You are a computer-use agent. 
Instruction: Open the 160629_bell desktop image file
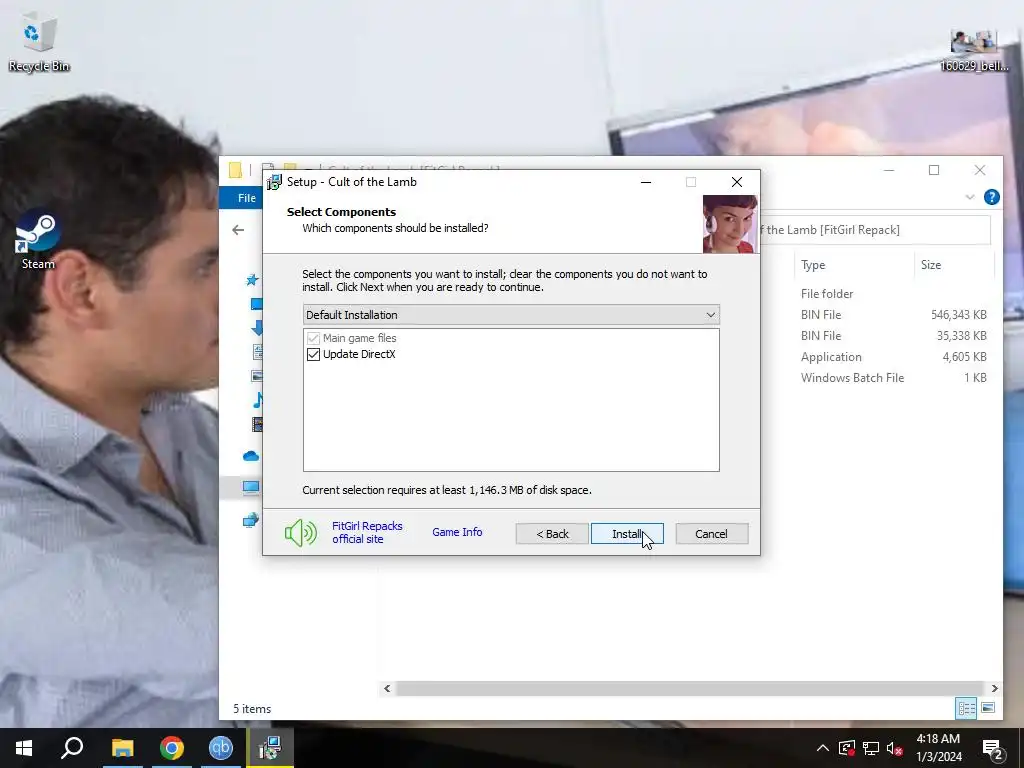pos(974,50)
